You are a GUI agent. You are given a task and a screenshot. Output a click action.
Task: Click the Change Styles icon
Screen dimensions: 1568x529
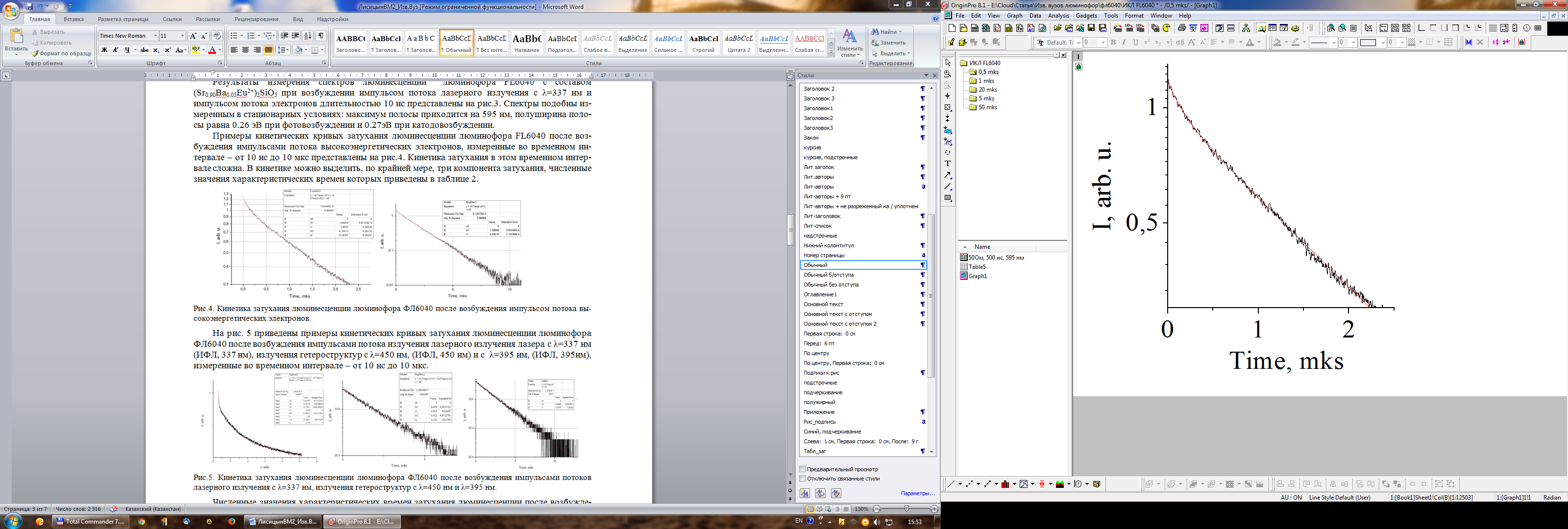[850, 43]
